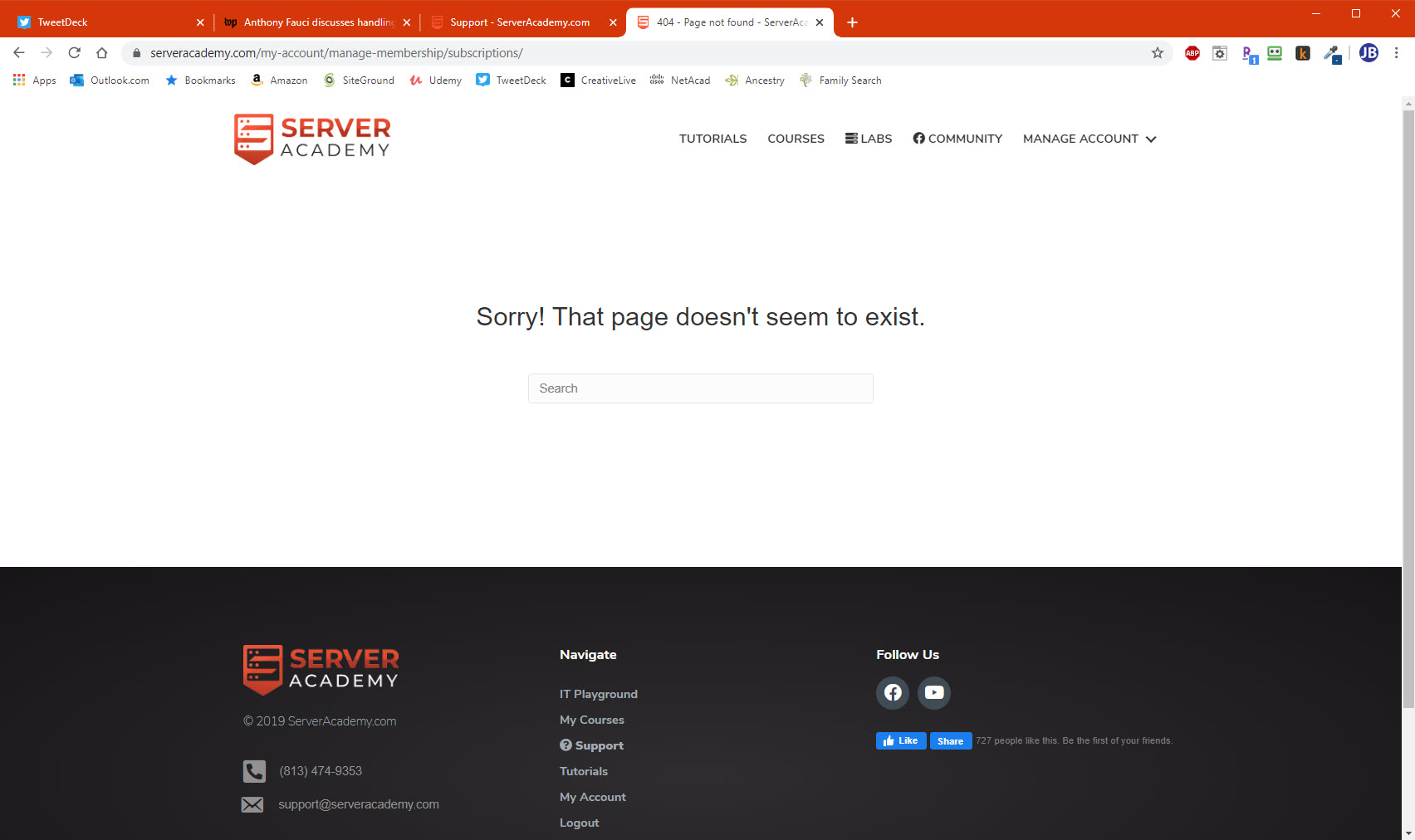The image size is (1415, 840).
Task: Open Tutorials in the top navigation
Action: click(x=712, y=139)
